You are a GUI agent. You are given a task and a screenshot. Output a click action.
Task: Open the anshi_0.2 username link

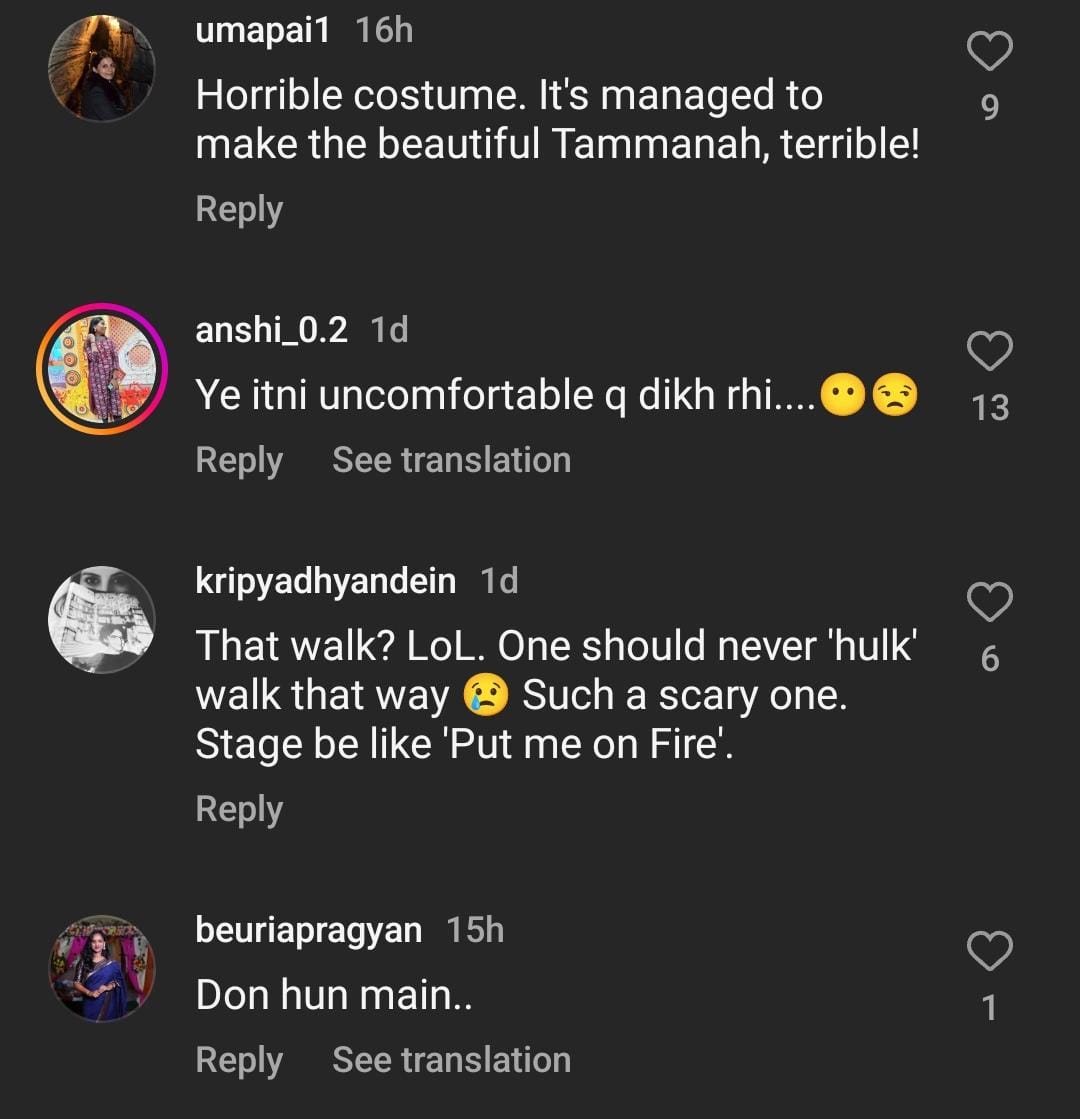coord(272,330)
